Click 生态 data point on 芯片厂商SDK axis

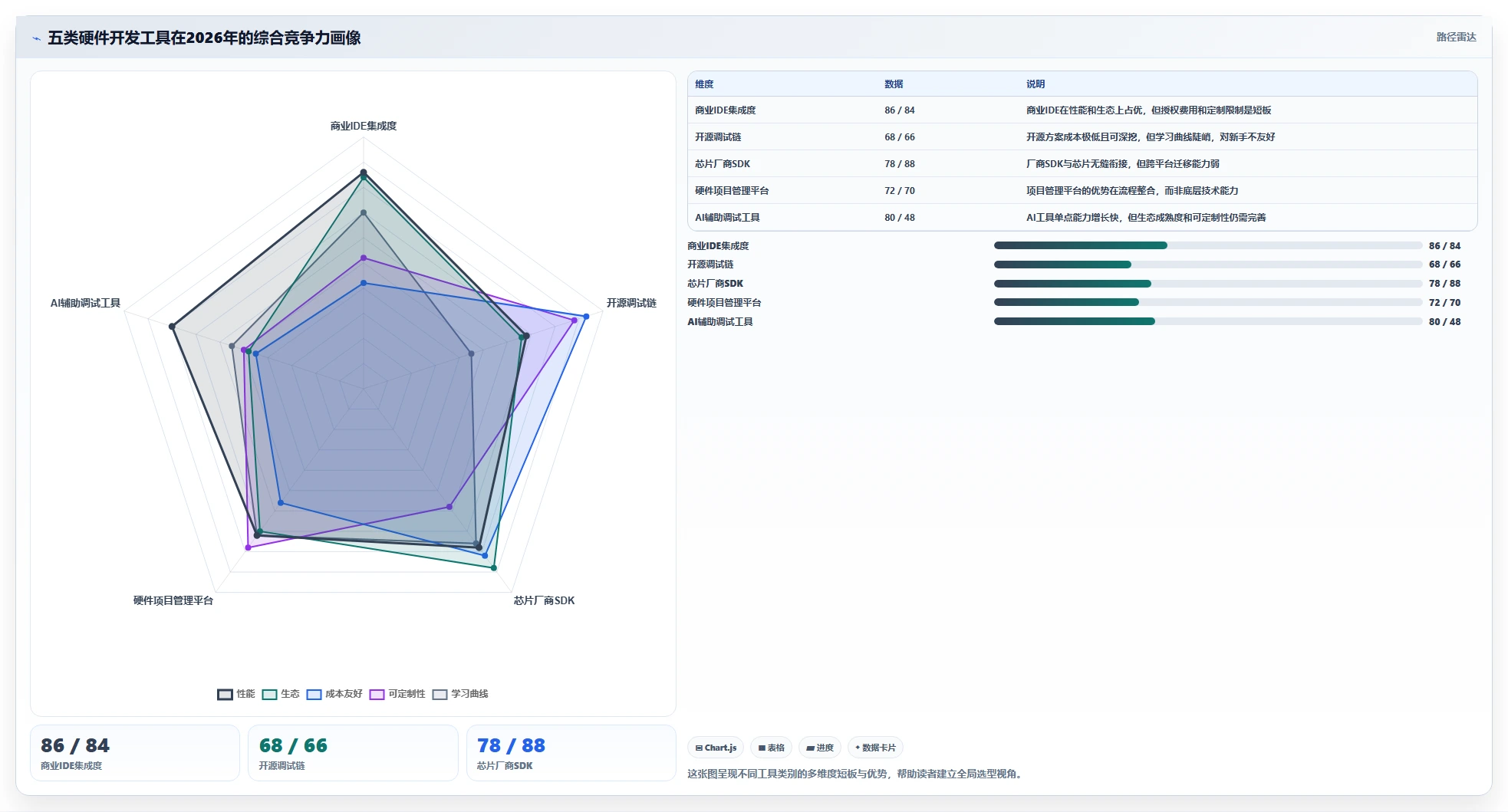point(494,568)
